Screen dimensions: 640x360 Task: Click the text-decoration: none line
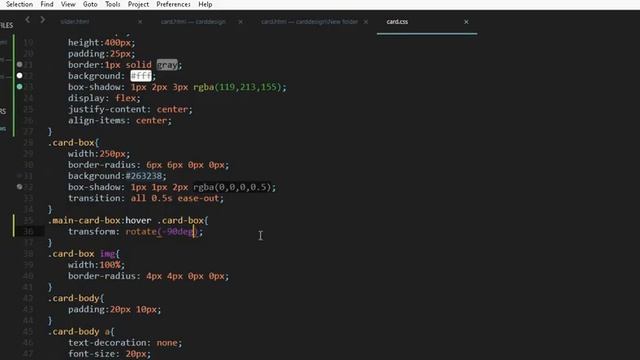125,343
